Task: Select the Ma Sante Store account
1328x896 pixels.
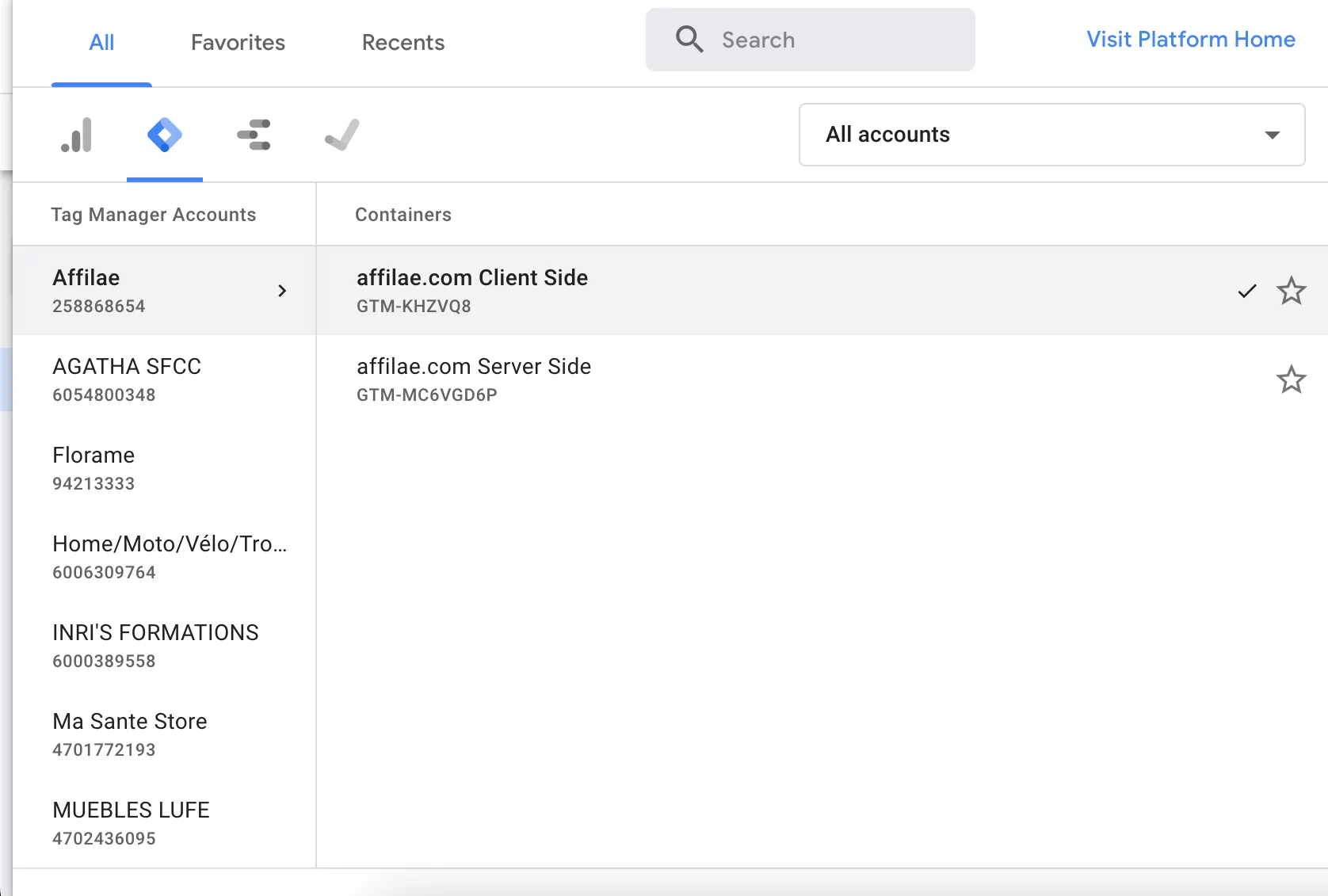Action: click(x=164, y=734)
